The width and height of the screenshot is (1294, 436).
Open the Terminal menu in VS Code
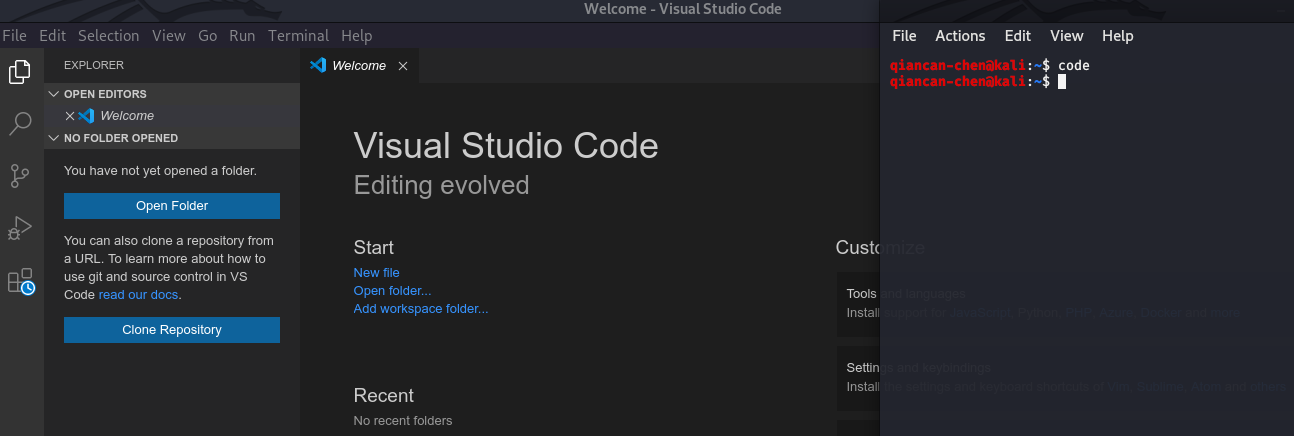click(x=298, y=36)
